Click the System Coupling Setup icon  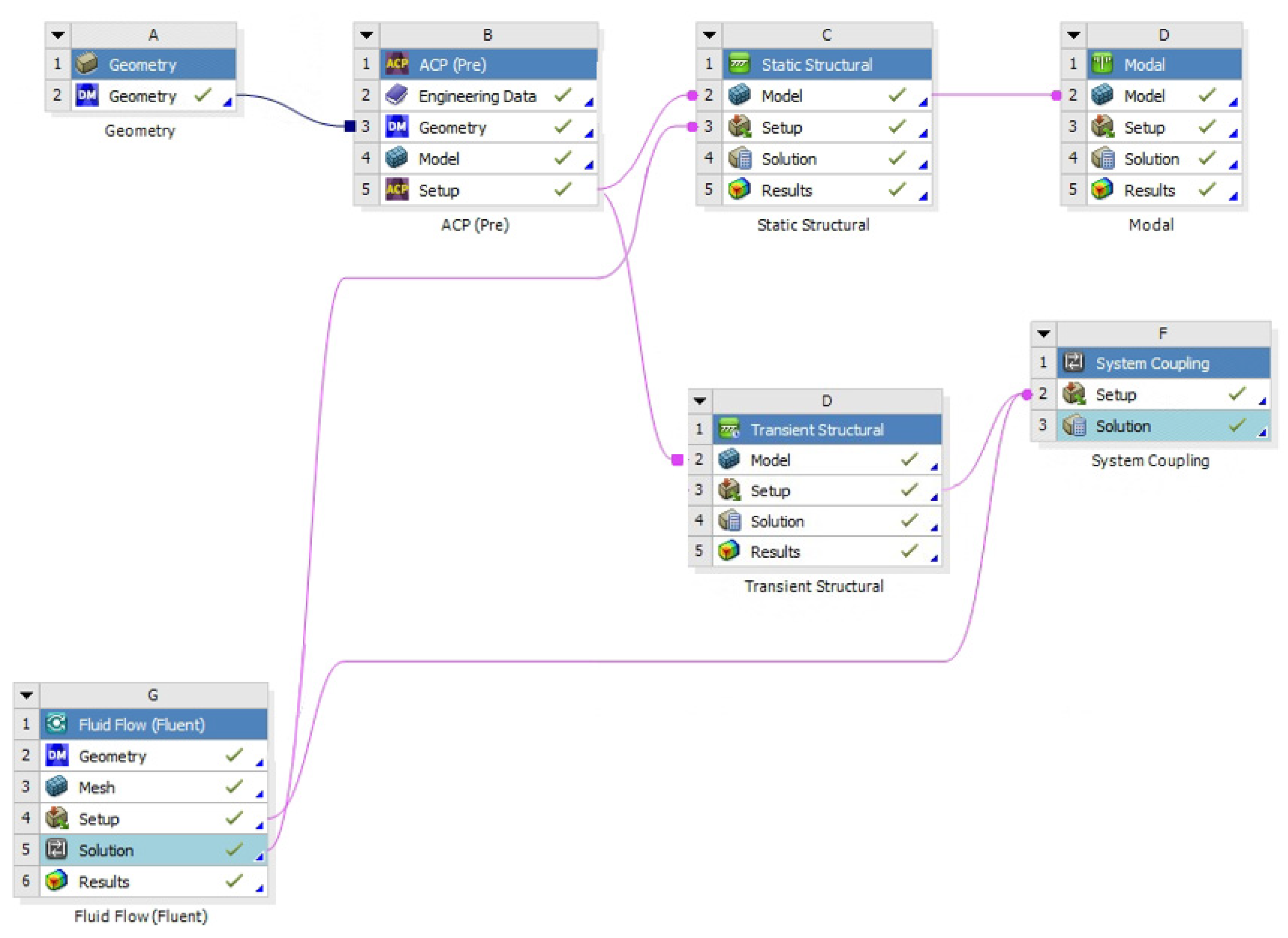[1073, 394]
